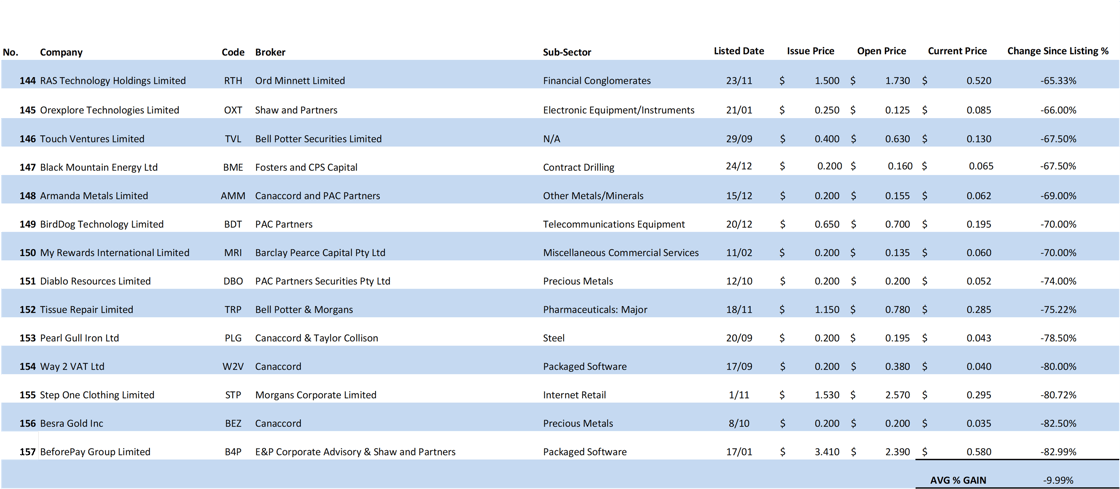Click Bell Potter Securities Limited broker cell
This screenshot has height=489, width=1120.
coord(319,138)
